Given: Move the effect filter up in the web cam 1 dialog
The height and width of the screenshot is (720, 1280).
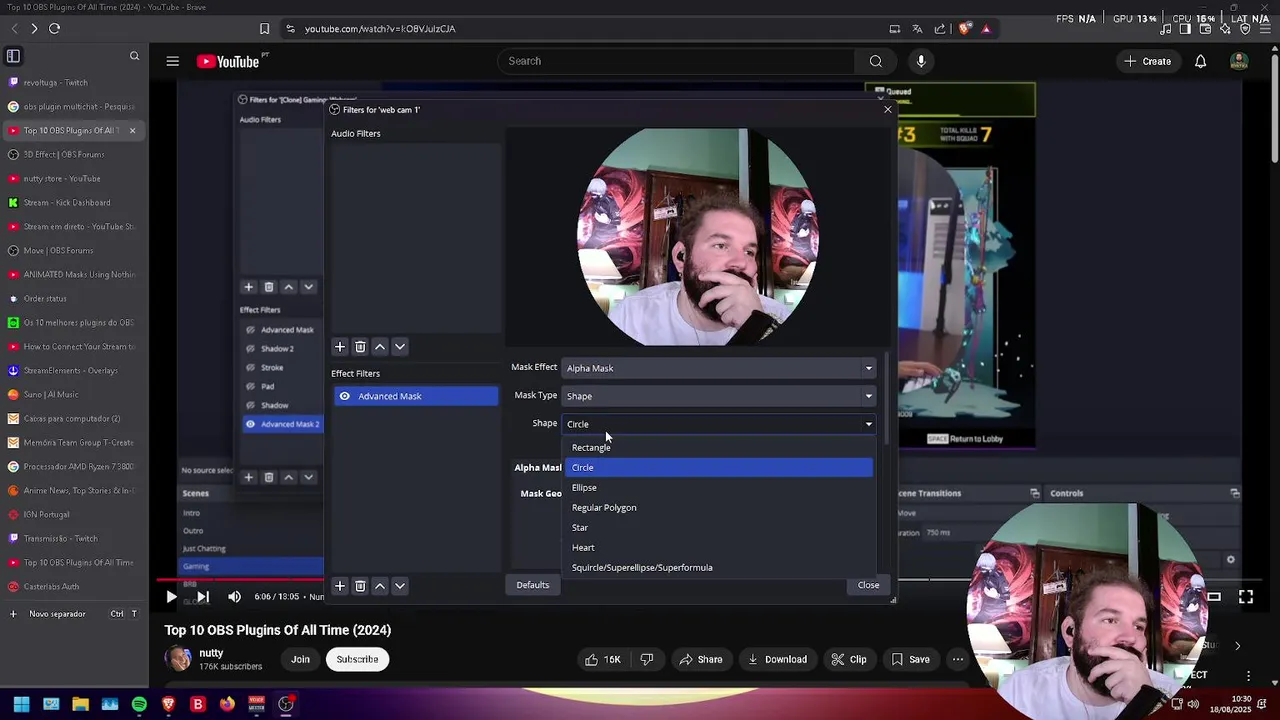Looking at the screenshot, I should (380, 586).
